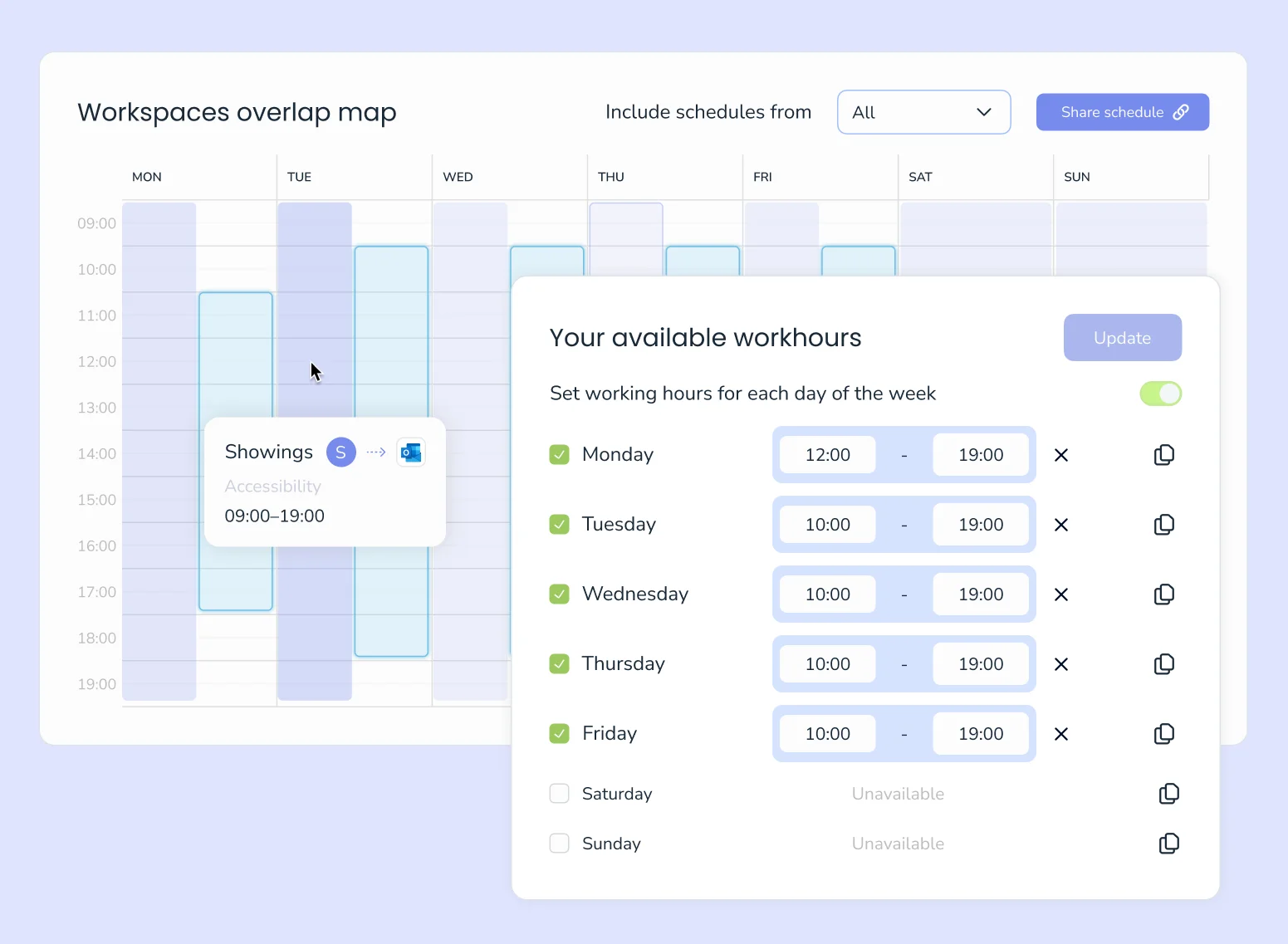Edit Friday start time 10:00
Viewport: 1288px width, 944px height.
coord(828,734)
